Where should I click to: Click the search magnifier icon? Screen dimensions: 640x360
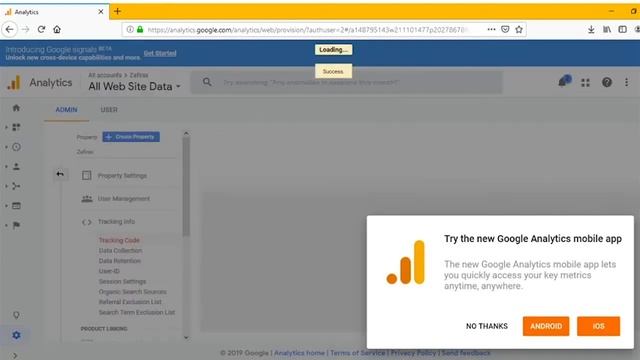click(207, 82)
